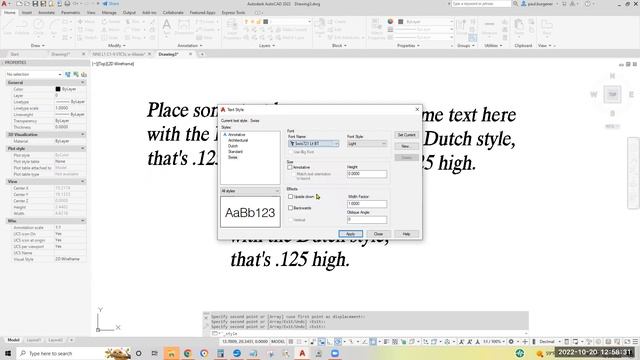Click the New drawing icon in quick access toolbar
The height and width of the screenshot is (360, 640).
[19, 4]
